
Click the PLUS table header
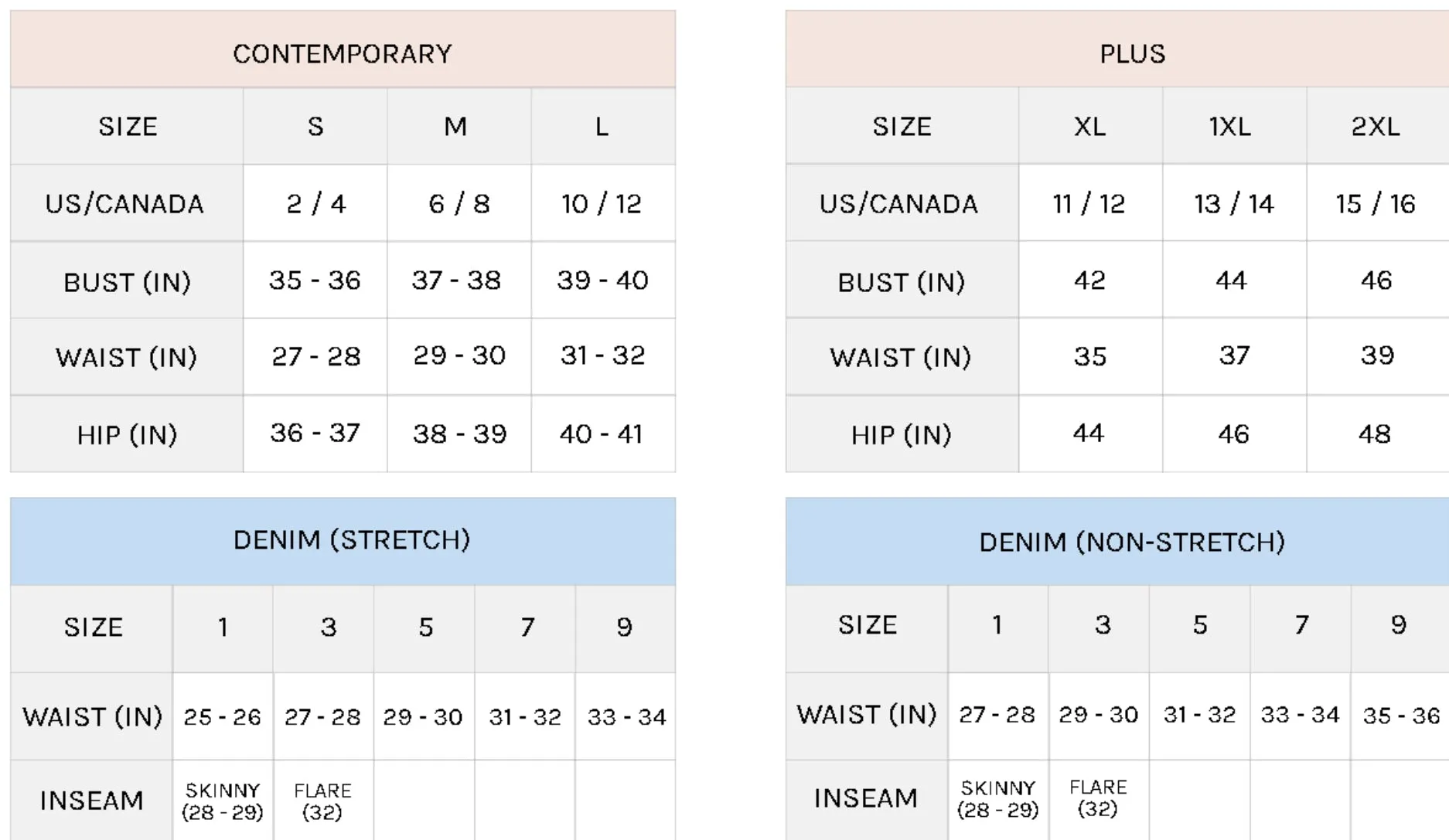pos(1117,49)
